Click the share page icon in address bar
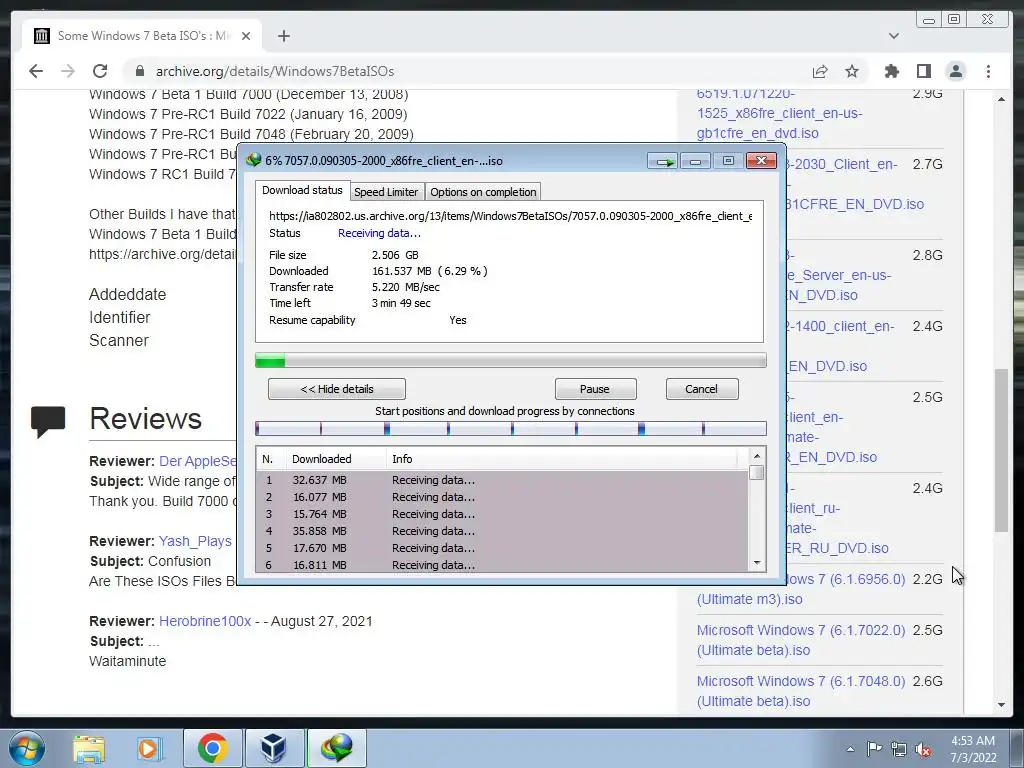The image size is (1024, 768). tap(820, 71)
